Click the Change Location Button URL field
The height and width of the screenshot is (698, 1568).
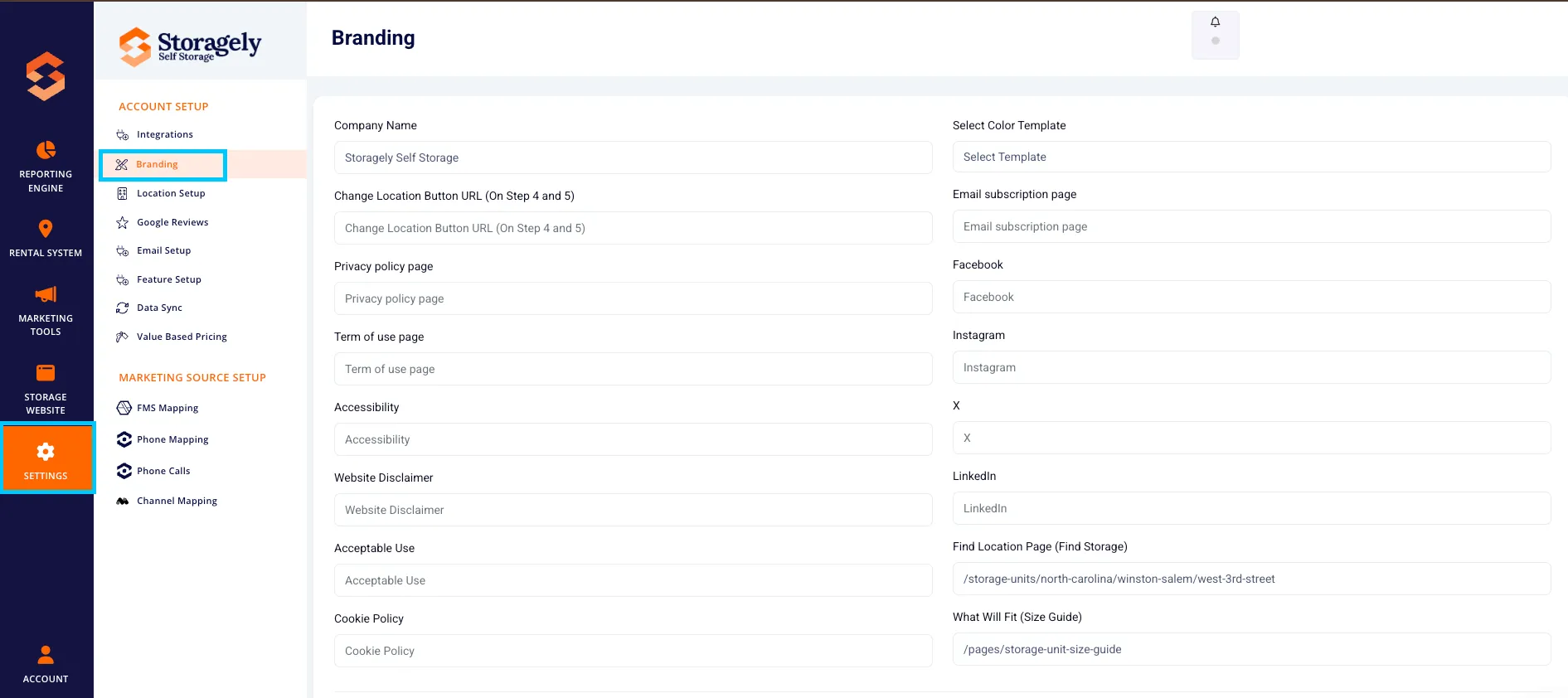tap(633, 228)
